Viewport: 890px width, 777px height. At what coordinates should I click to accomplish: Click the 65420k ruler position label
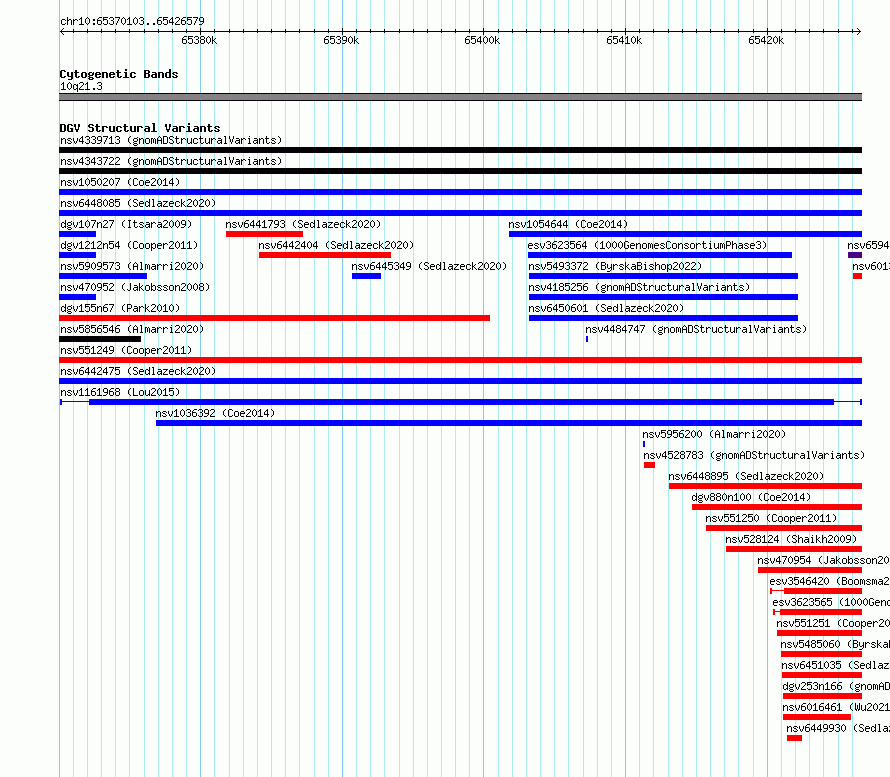click(x=766, y=40)
